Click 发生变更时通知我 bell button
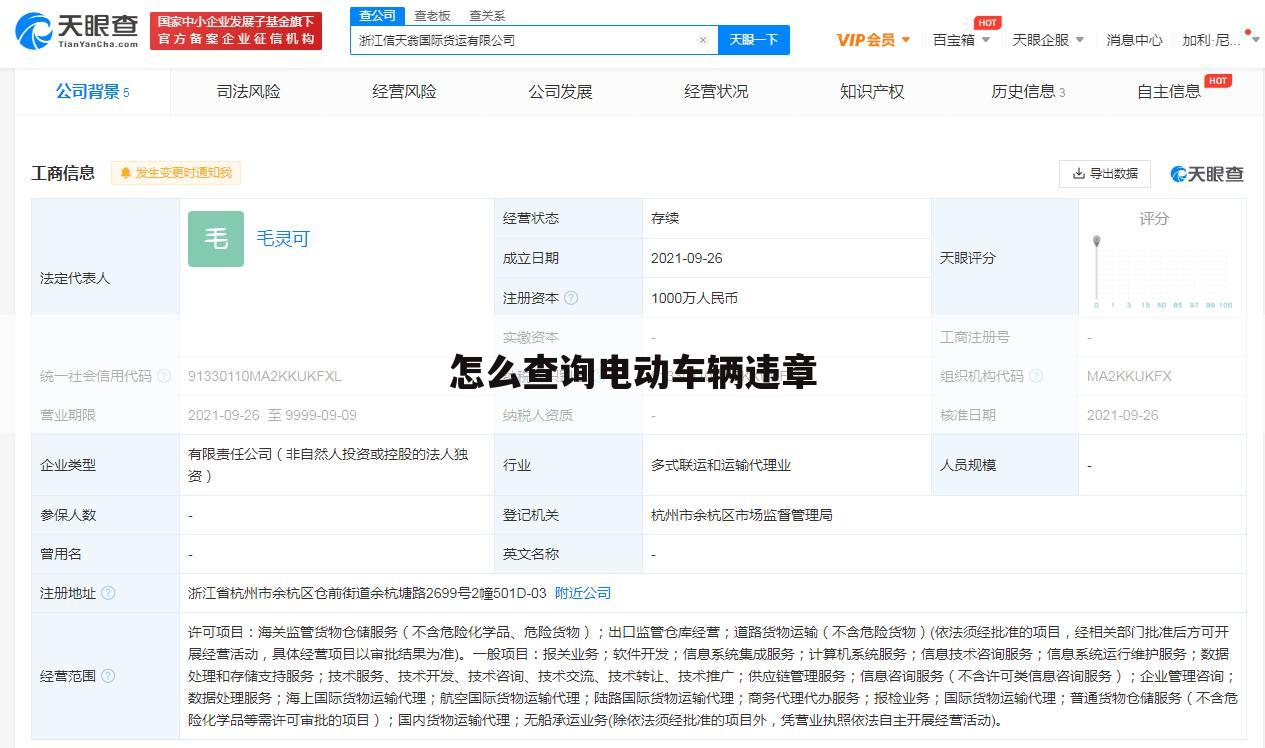The height and width of the screenshot is (748, 1265). point(176,173)
